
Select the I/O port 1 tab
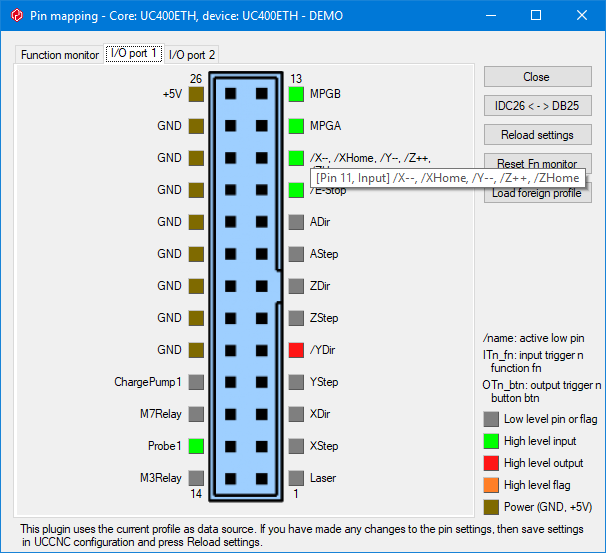click(x=133, y=54)
